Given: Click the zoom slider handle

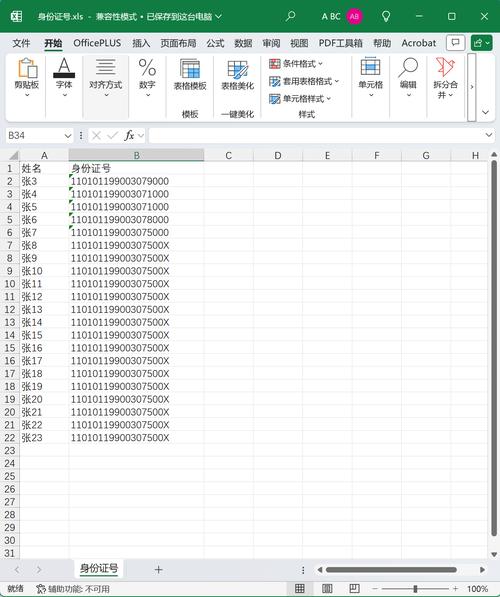Looking at the screenshot, I should click(x=415, y=589).
